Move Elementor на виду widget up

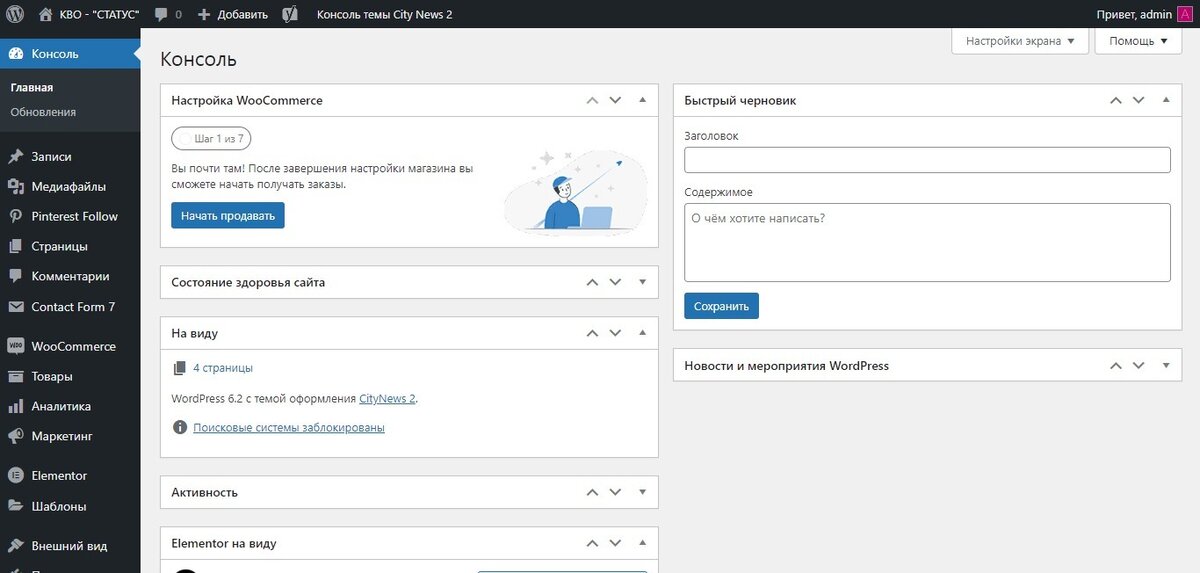click(592, 543)
